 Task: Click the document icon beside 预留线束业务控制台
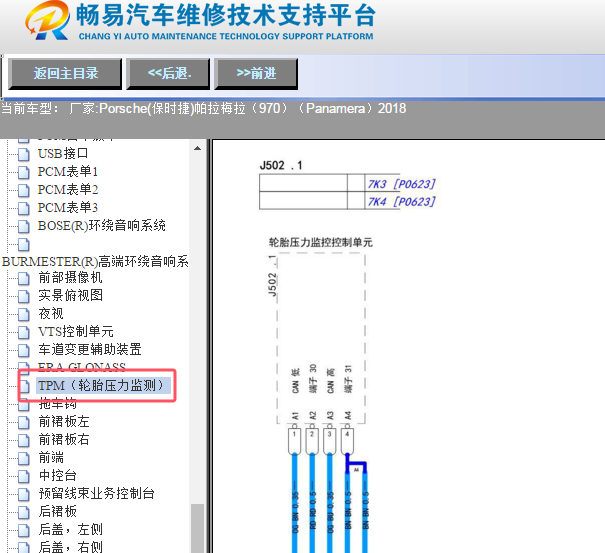tap(24, 494)
